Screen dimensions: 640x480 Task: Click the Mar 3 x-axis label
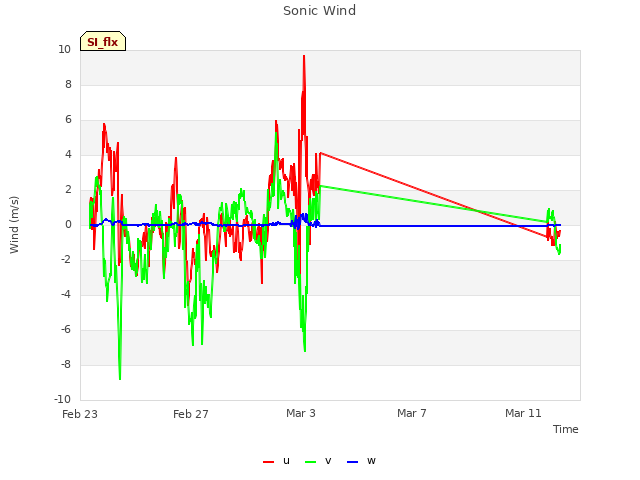tap(301, 413)
